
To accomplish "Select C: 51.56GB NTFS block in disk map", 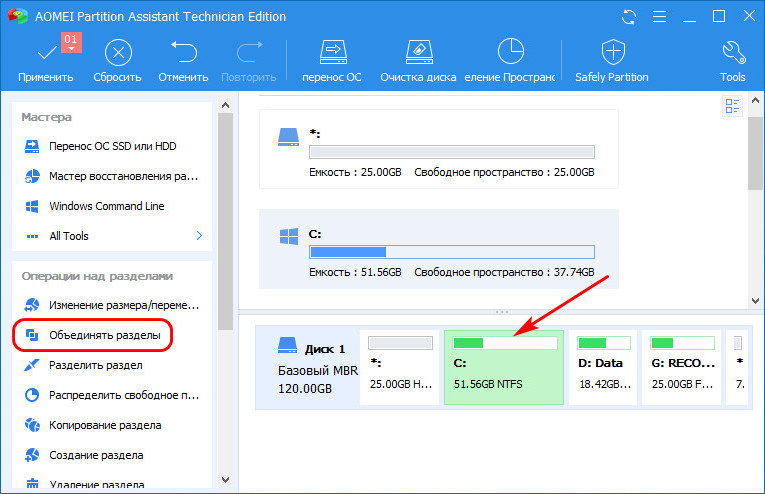I will click(504, 367).
